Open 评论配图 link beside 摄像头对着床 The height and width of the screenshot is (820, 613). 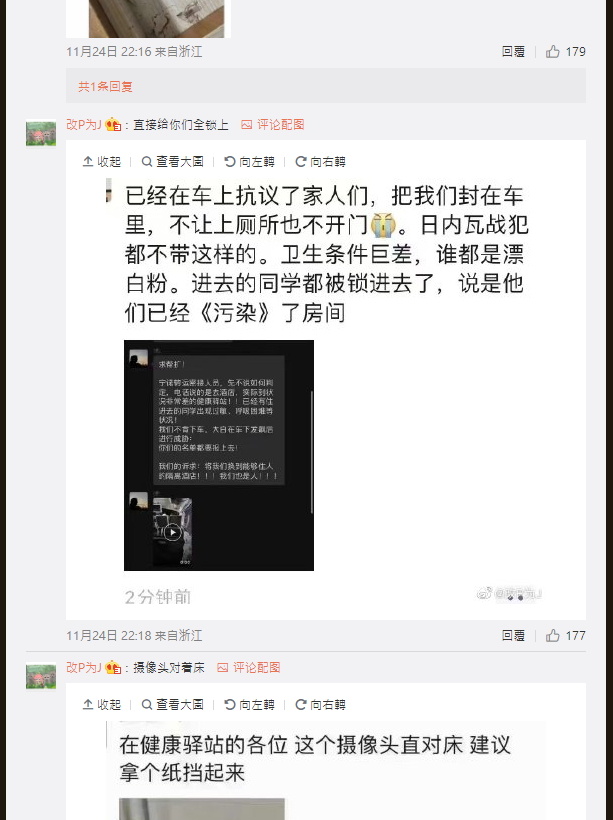coord(249,667)
